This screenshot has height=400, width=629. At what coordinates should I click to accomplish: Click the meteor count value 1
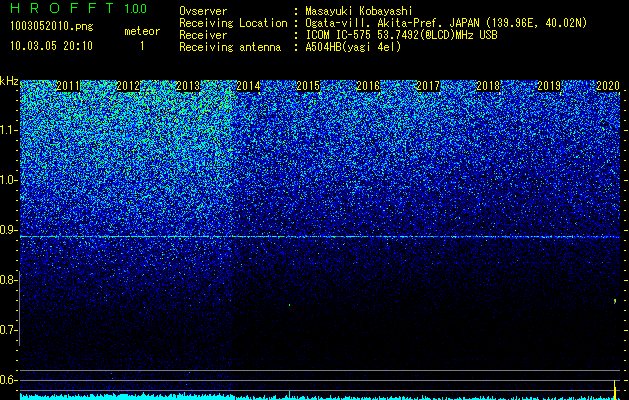(x=142, y=46)
